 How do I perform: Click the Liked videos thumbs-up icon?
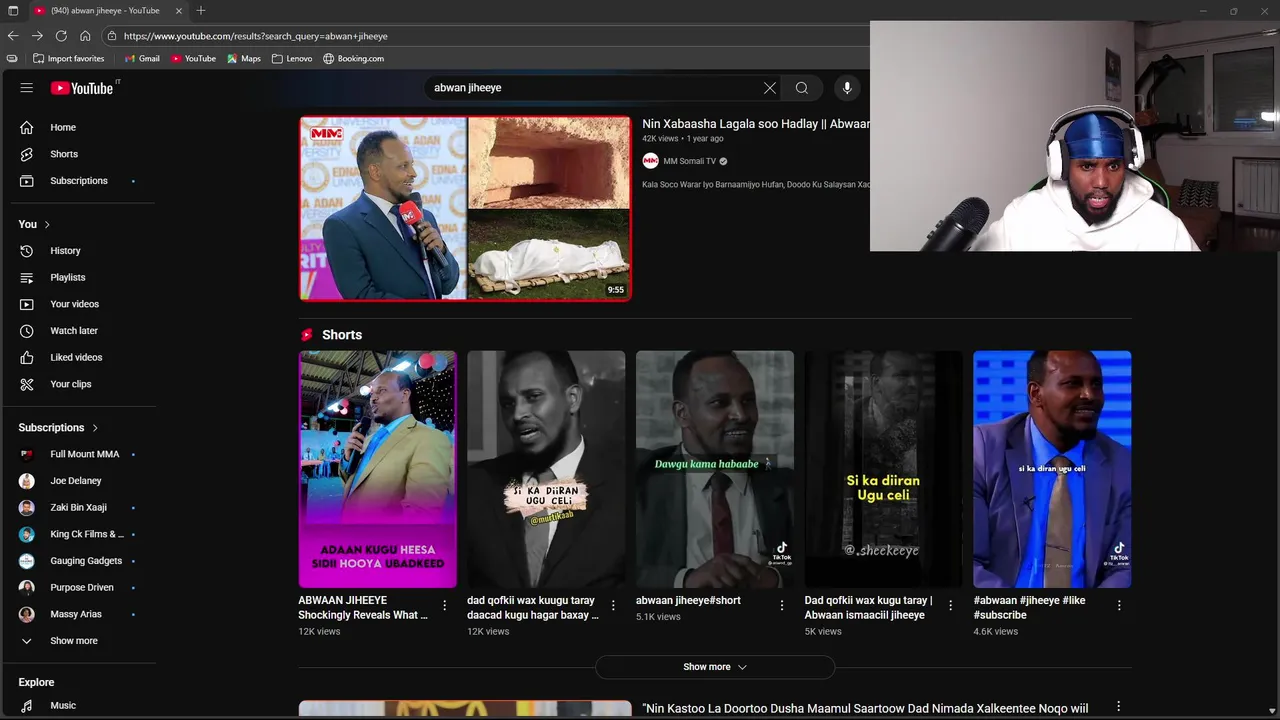[x=27, y=357]
